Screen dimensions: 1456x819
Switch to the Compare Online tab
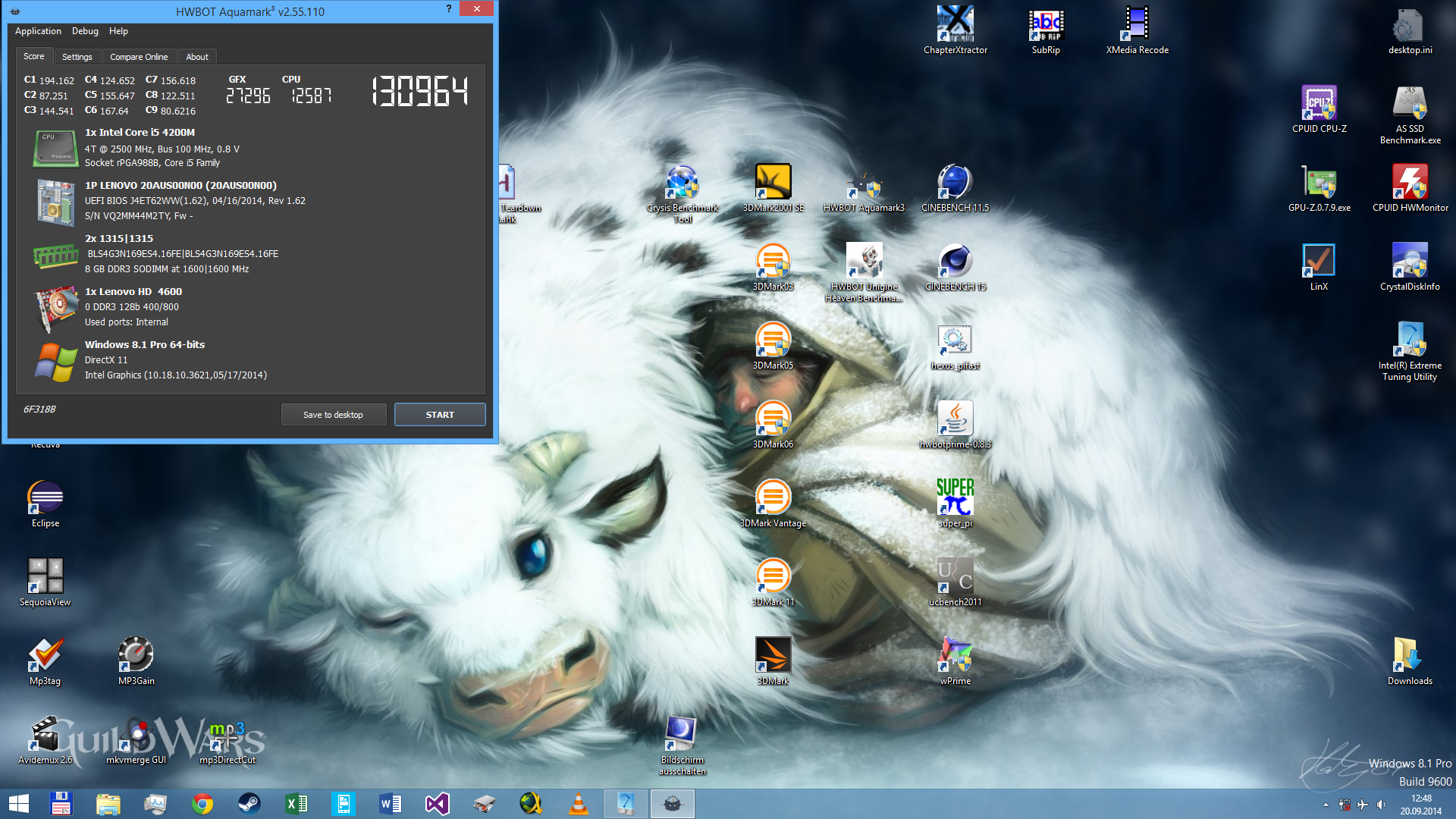pyautogui.click(x=139, y=57)
